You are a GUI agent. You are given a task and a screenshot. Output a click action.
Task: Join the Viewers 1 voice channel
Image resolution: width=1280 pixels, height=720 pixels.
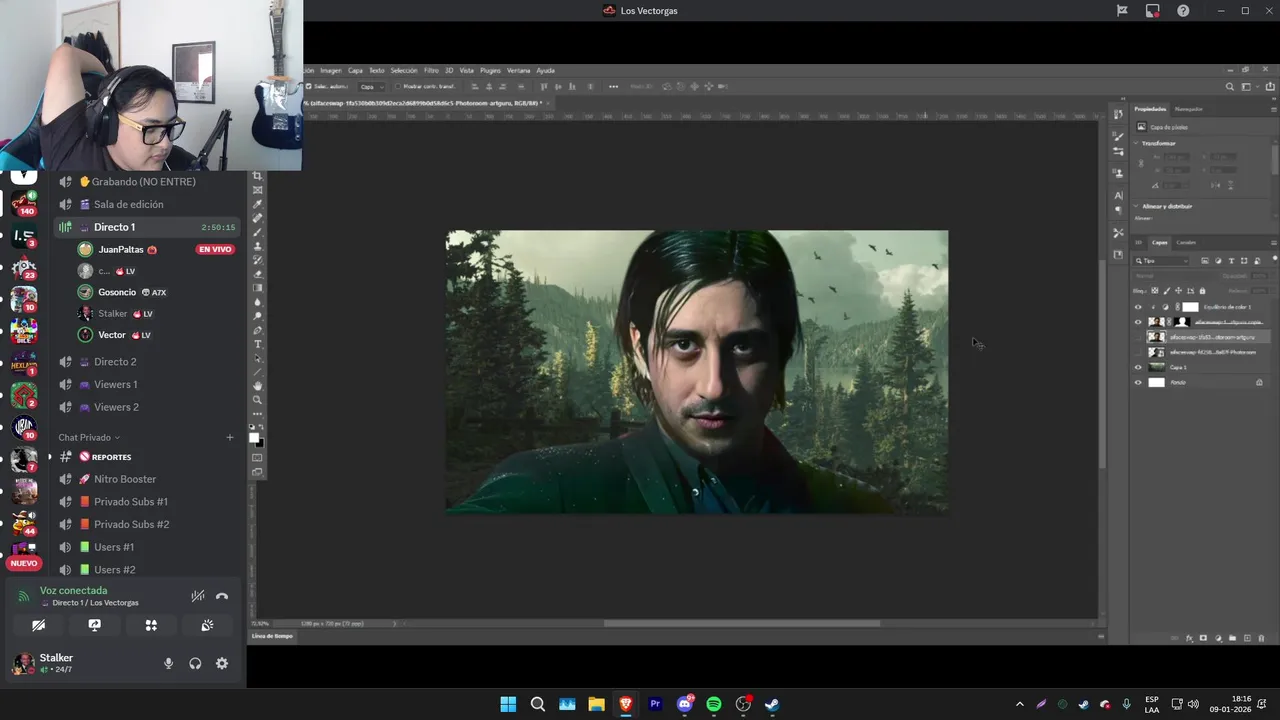(x=146, y=384)
